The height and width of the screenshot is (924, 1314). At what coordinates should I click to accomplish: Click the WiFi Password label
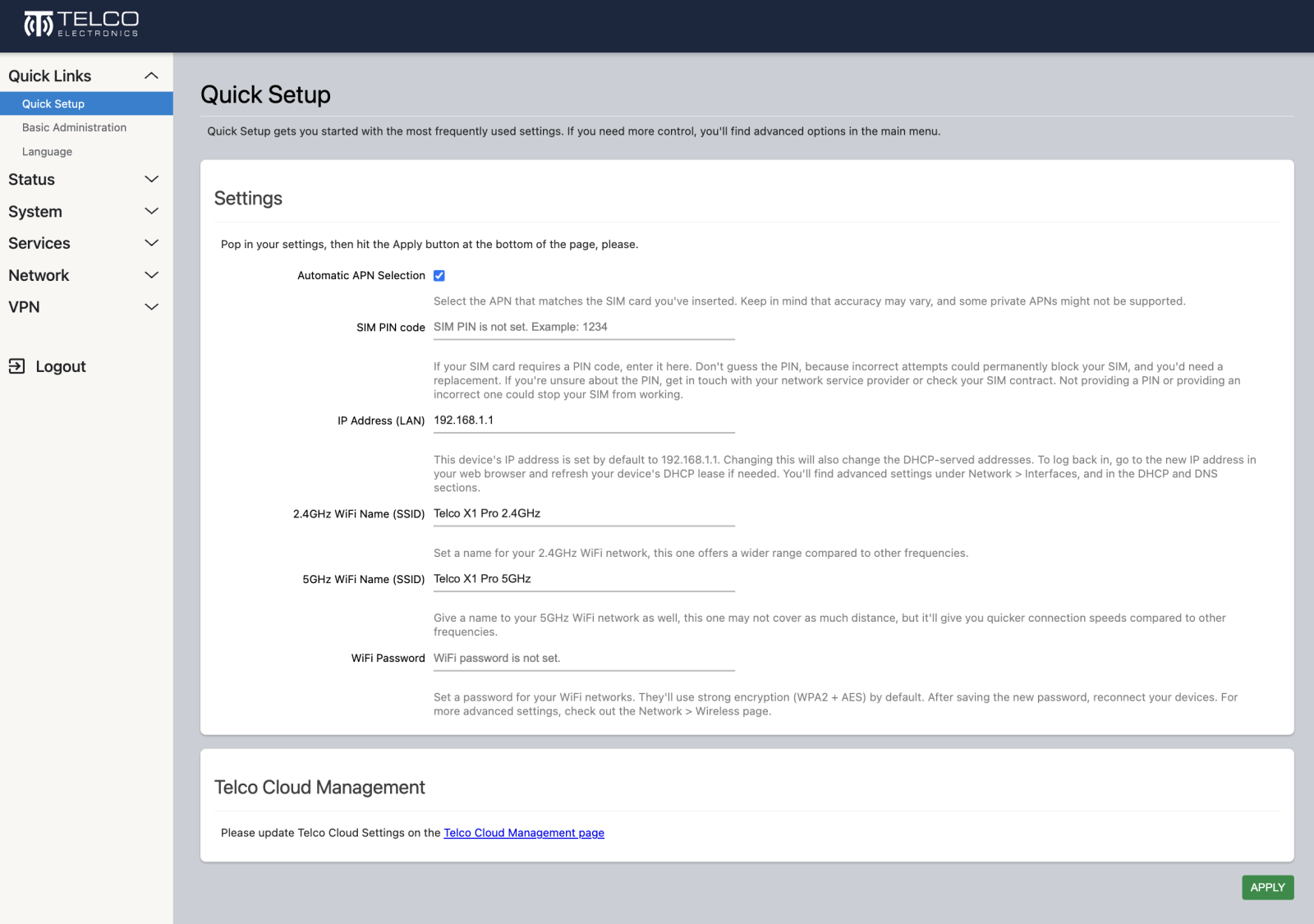pyautogui.click(x=388, y=659)
